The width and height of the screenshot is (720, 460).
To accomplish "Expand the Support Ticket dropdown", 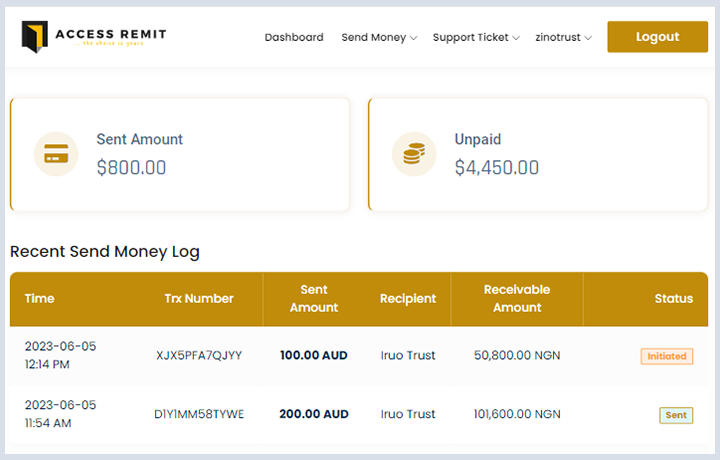I will [x=476, y=37].
